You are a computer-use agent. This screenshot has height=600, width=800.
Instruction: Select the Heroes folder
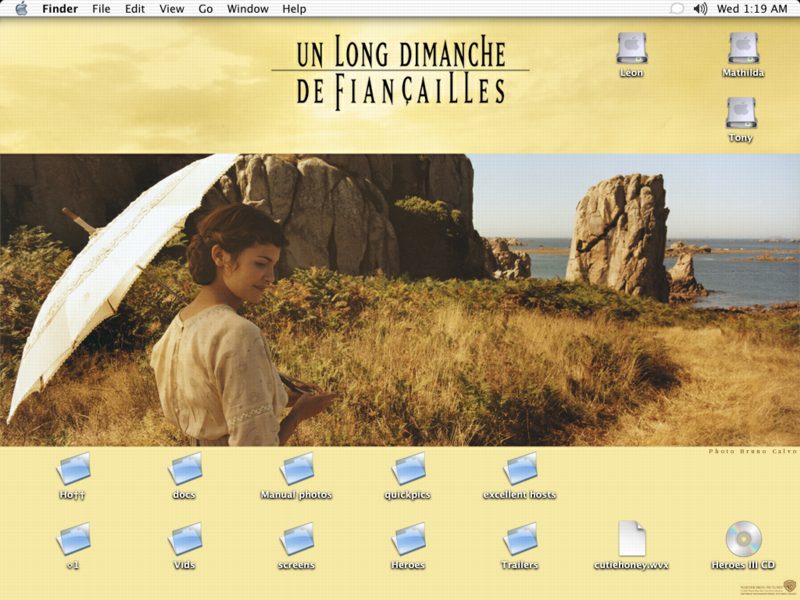tap(408, 538)
